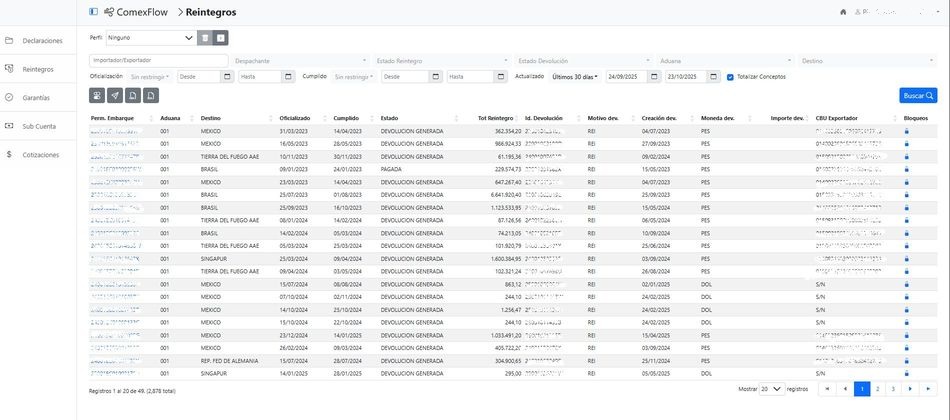Select Garantías from the sidebar
950x420 pixels.
point(37,98)
